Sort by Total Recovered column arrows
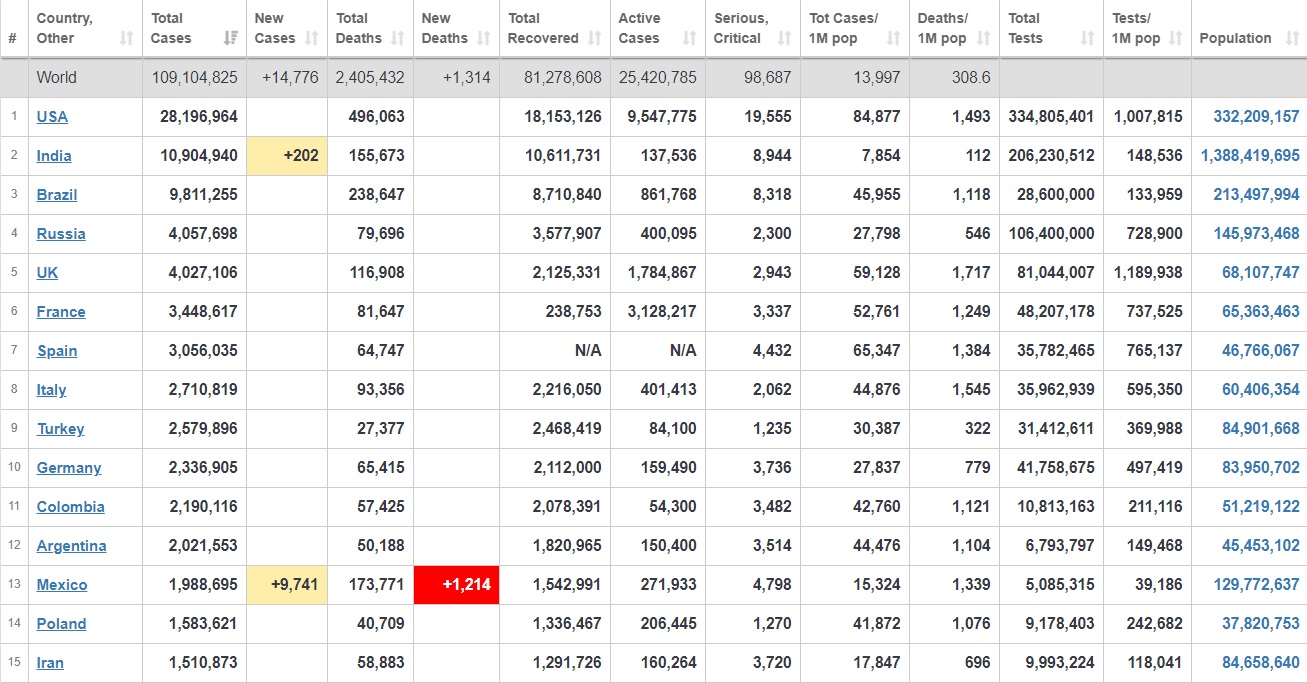This screenshot has height=683, width=1307. point(595,39)
